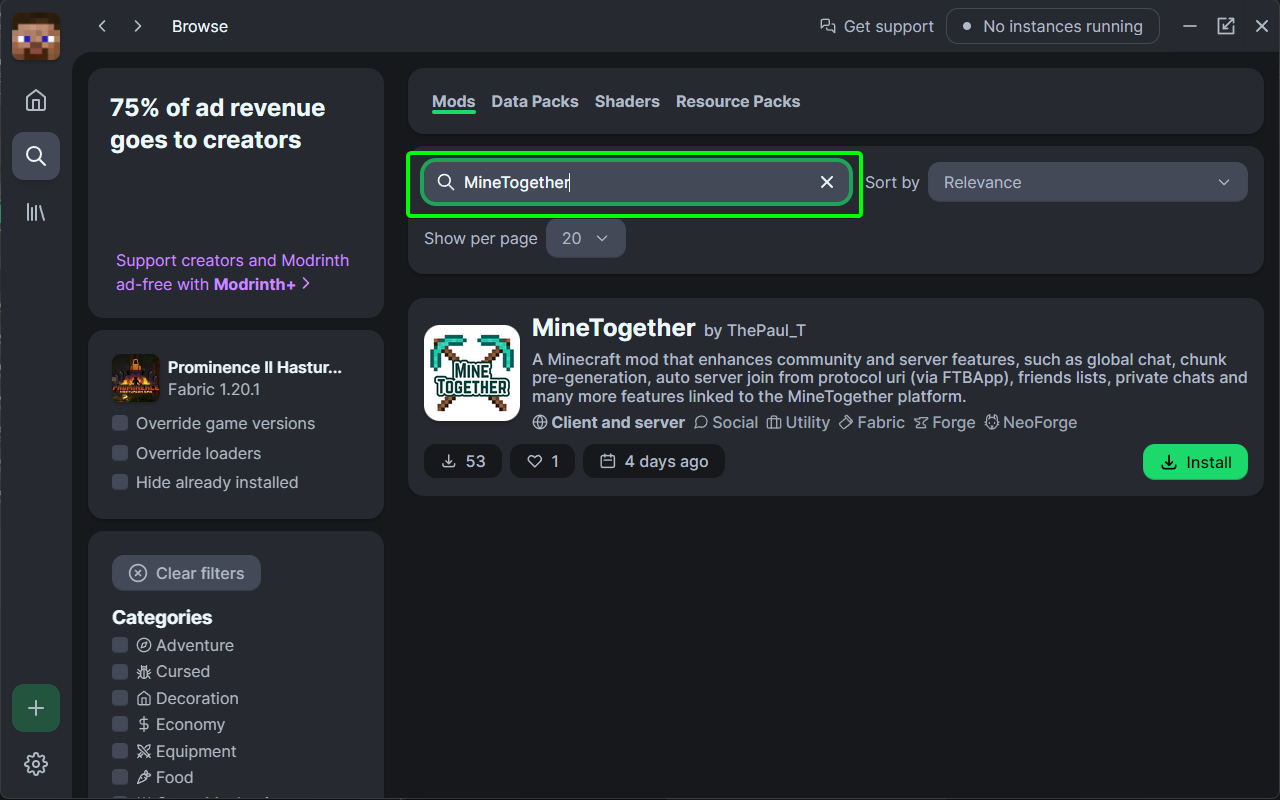
Task: Go back with the left arrow
Action: coord(102,26)
